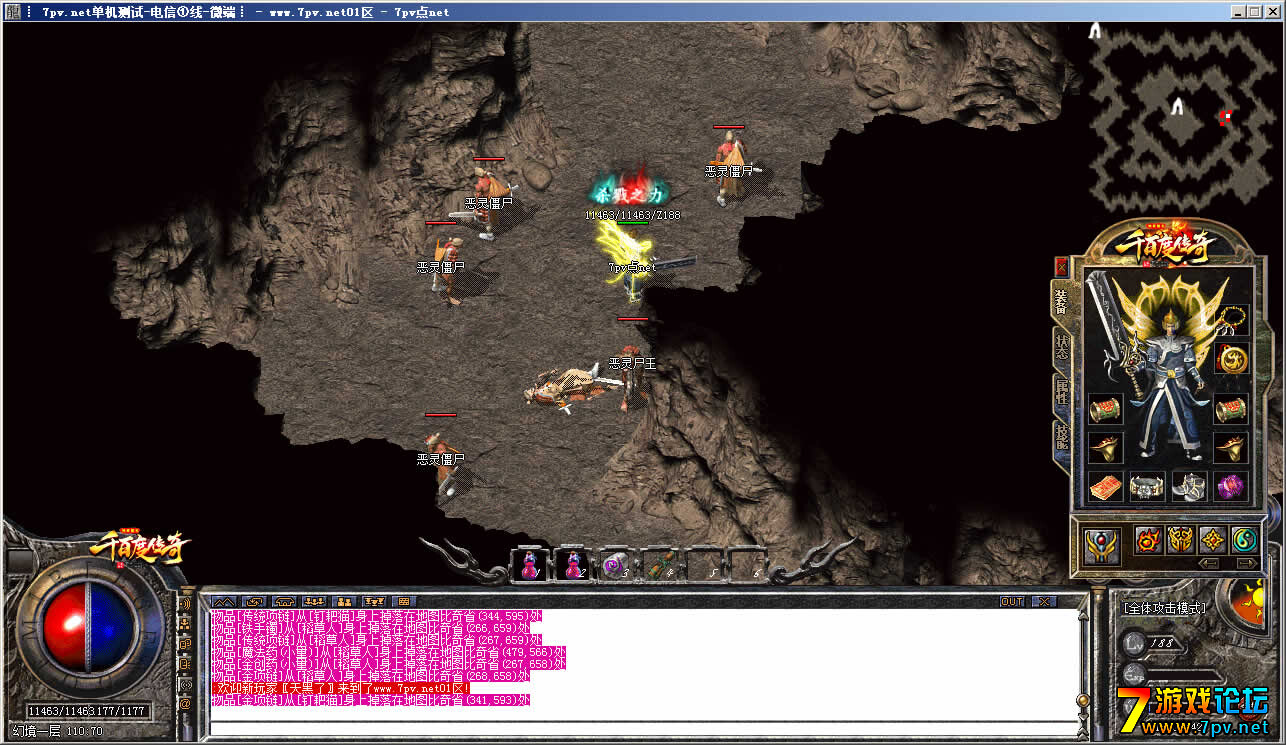This screenshot has width=1286, height=745.
Task: Click the 欢迎新玩家 welcome chat message
Action: click(x=340, y=689)
